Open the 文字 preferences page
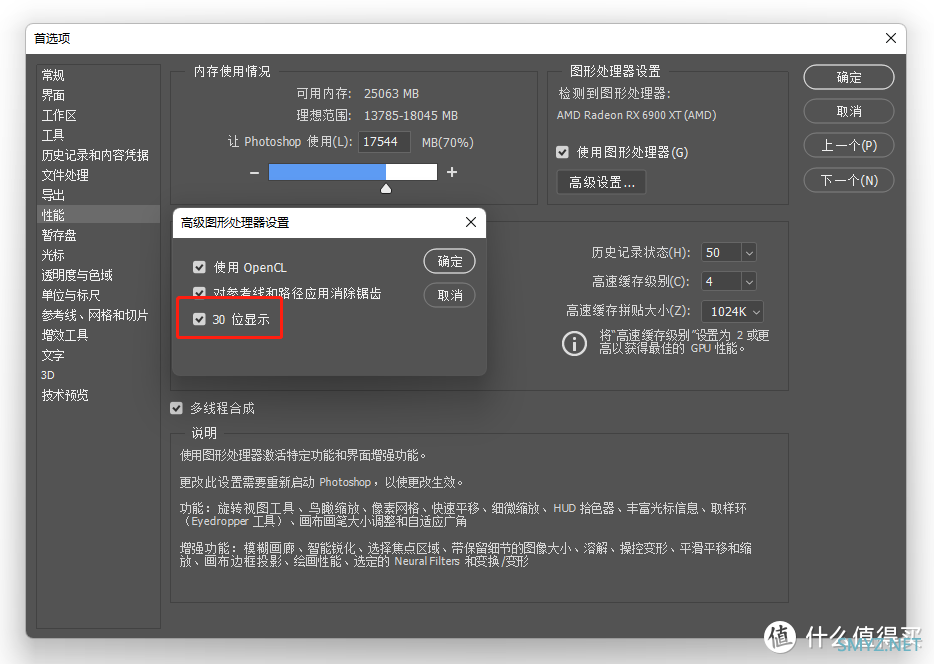 click(x=53, y=355)
